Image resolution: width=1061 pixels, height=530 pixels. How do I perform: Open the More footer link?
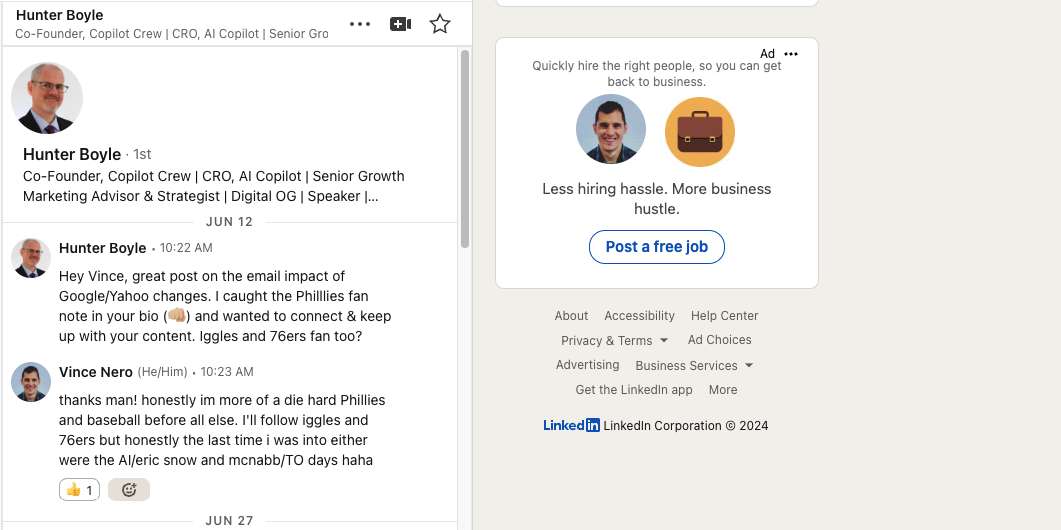pos(723,390)
